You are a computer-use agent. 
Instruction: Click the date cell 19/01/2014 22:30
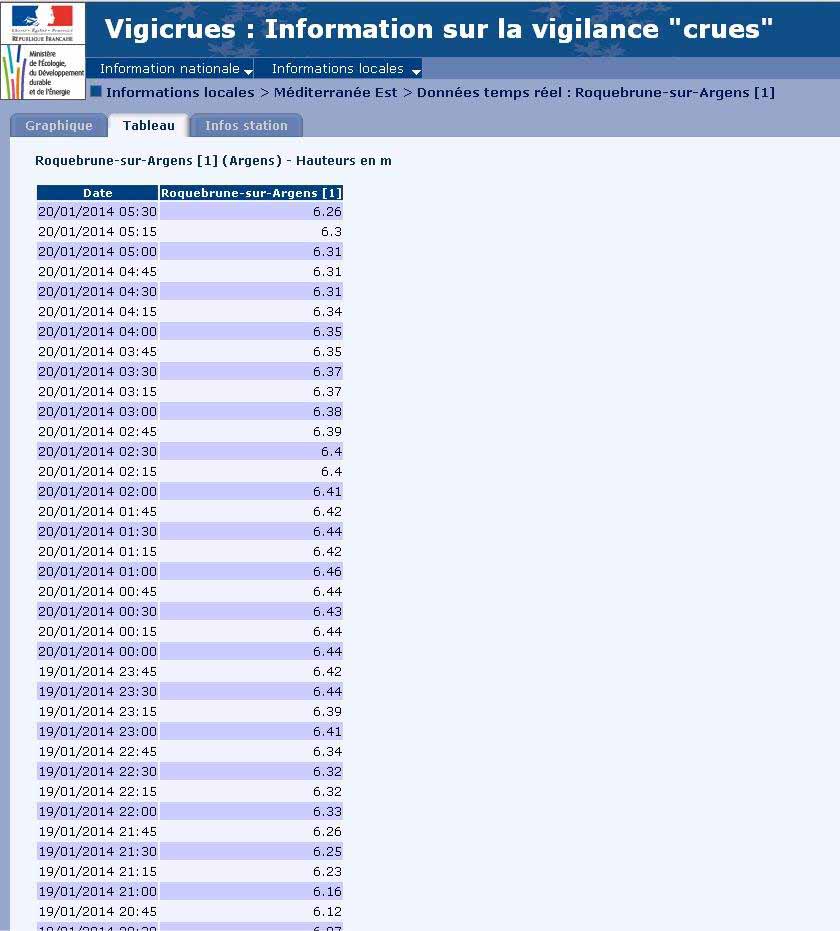tap(97, 771)
